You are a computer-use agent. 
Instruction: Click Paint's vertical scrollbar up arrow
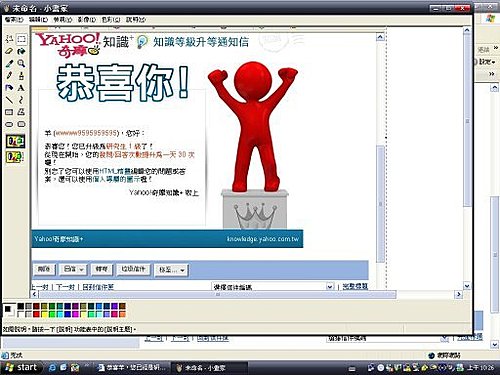467,30
